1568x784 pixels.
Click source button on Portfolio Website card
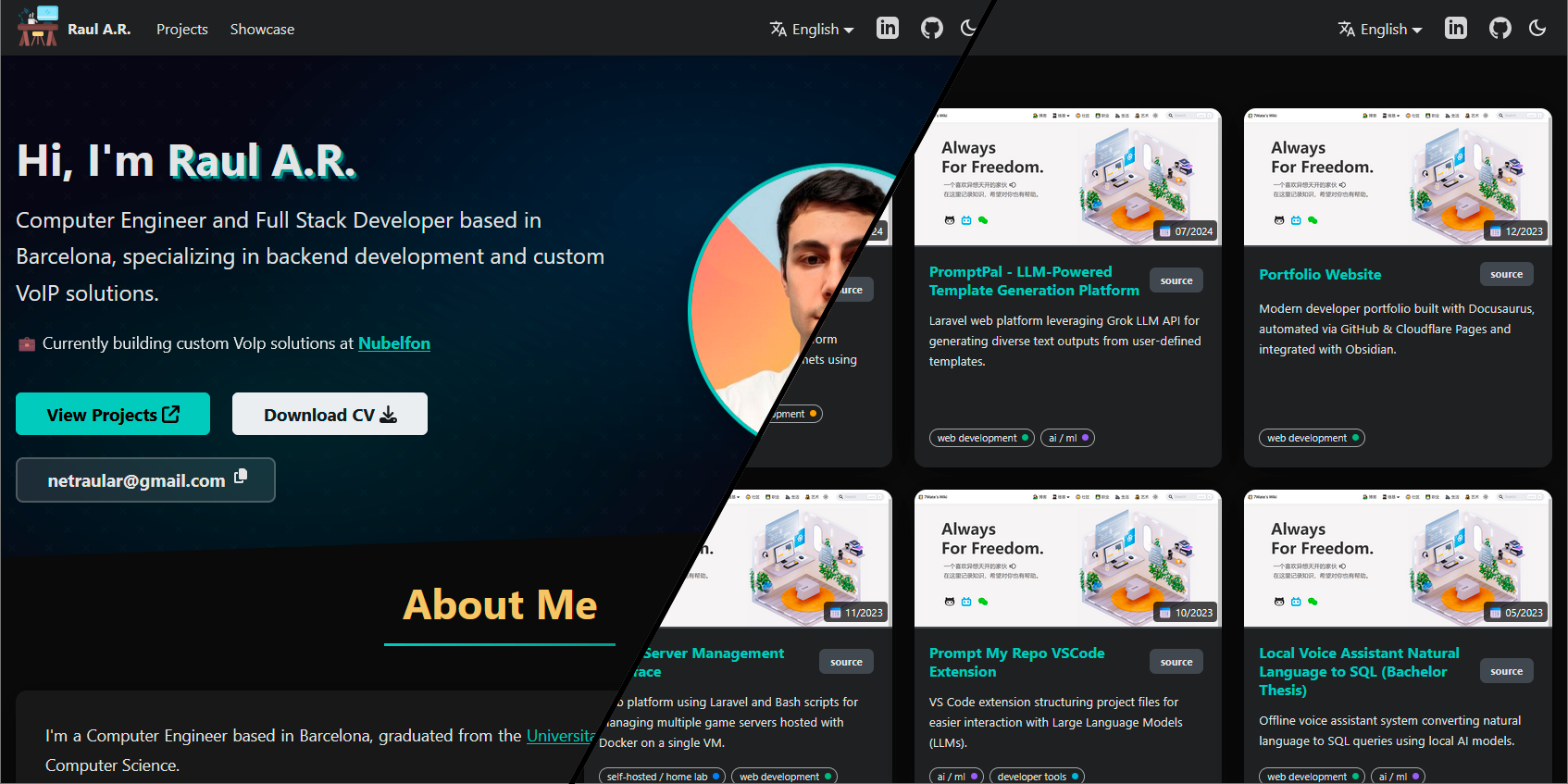coord(1506,274)
